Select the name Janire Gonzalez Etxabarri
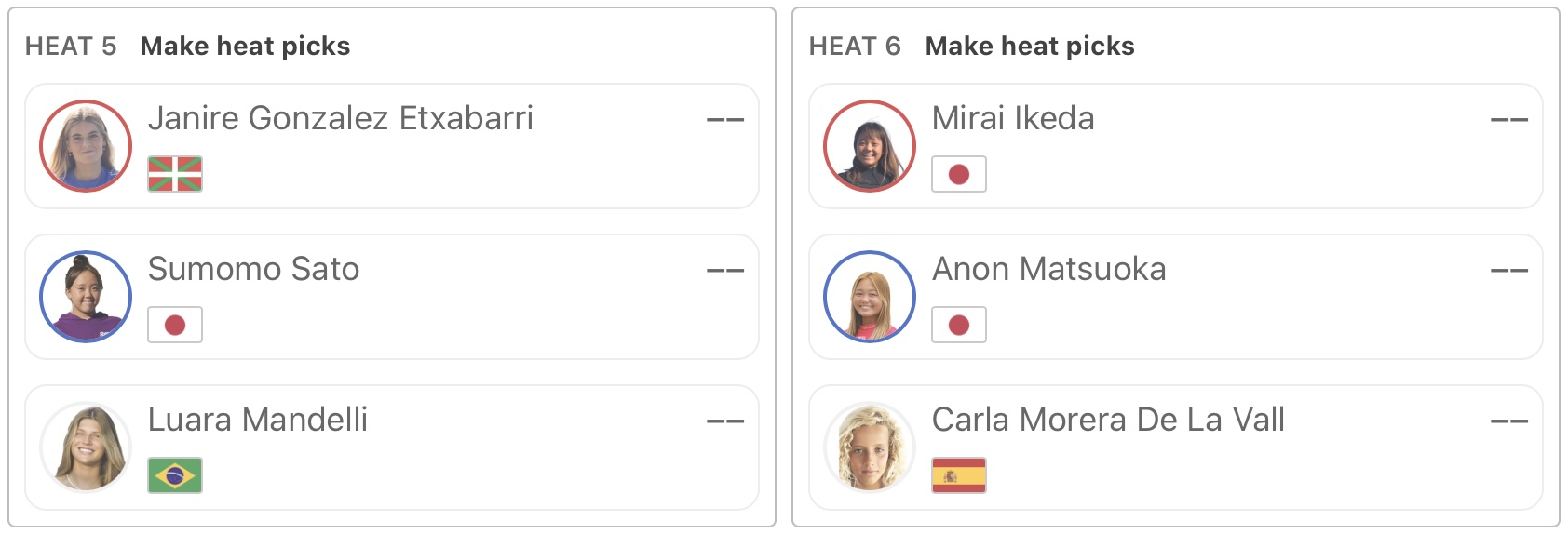The height and width of the screenshot is (534, 1568). coord(341,118)
